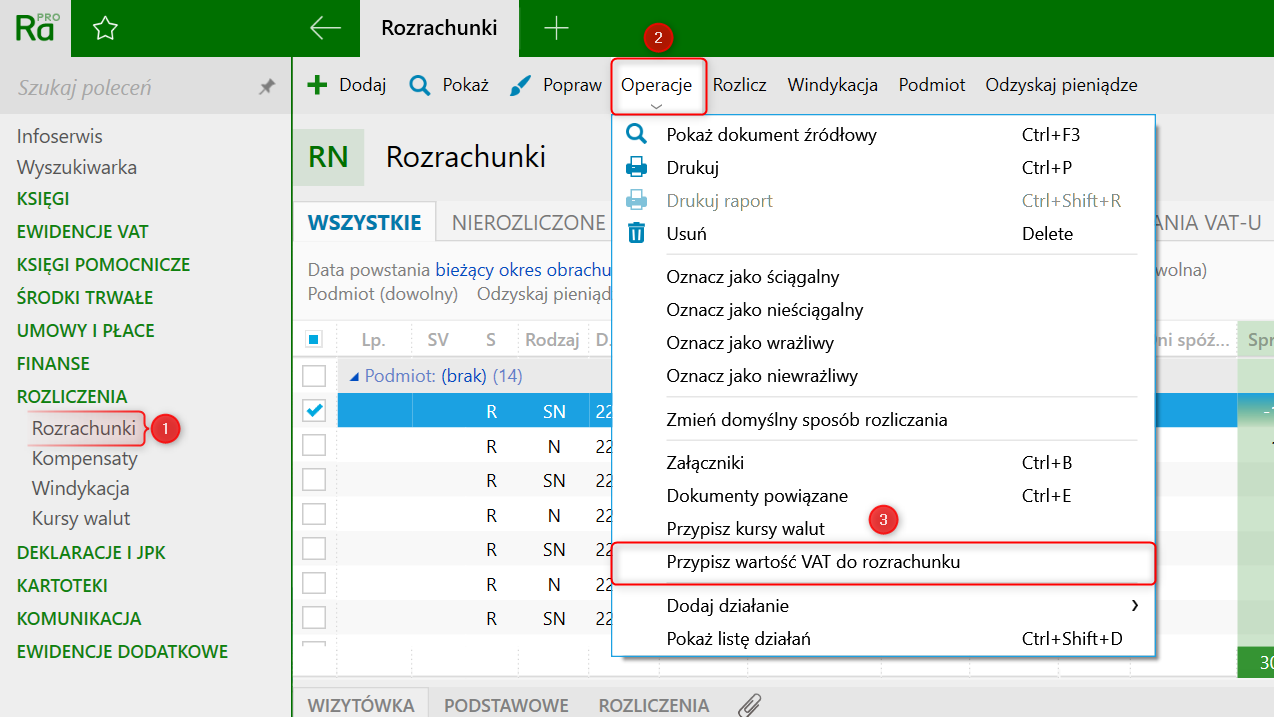1274x717 pixels.
Task: Open Windykacja under ROZLICZENIA in the sidebar
Action: pyautogui.click(x=81, y=489)
